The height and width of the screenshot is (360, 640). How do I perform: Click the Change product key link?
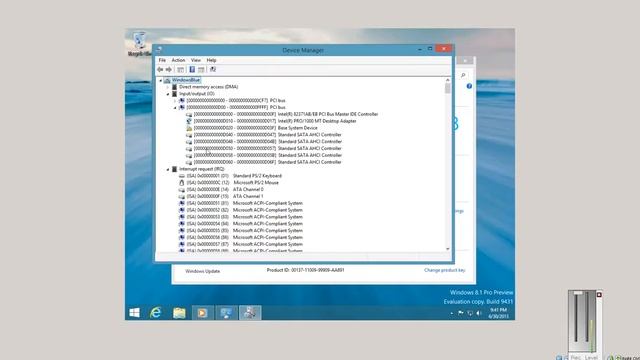444,270
